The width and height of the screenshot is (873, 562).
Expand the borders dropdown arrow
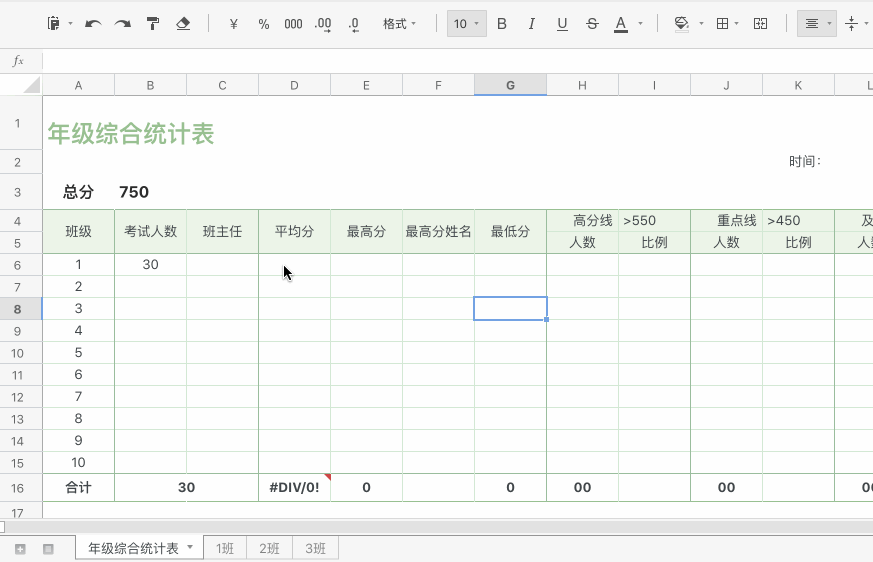tap(737, 24)
